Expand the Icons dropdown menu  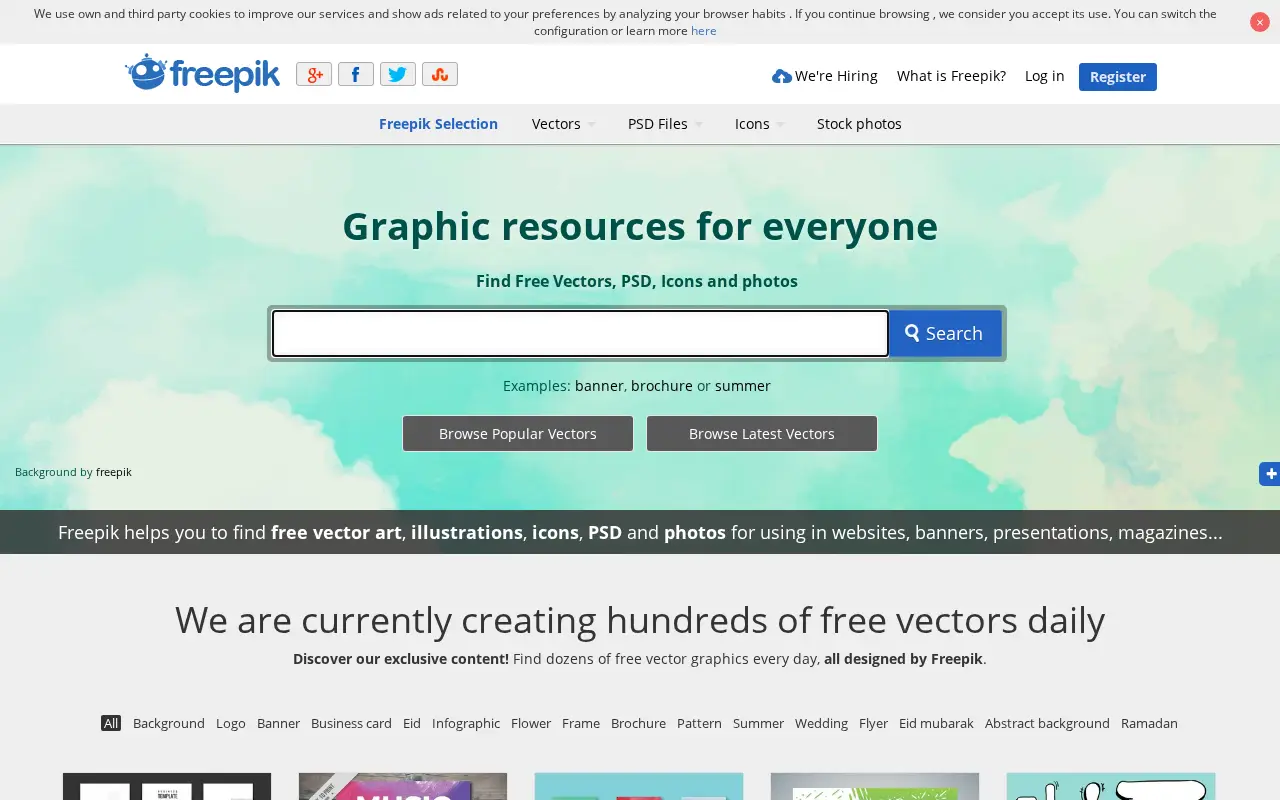759,124
